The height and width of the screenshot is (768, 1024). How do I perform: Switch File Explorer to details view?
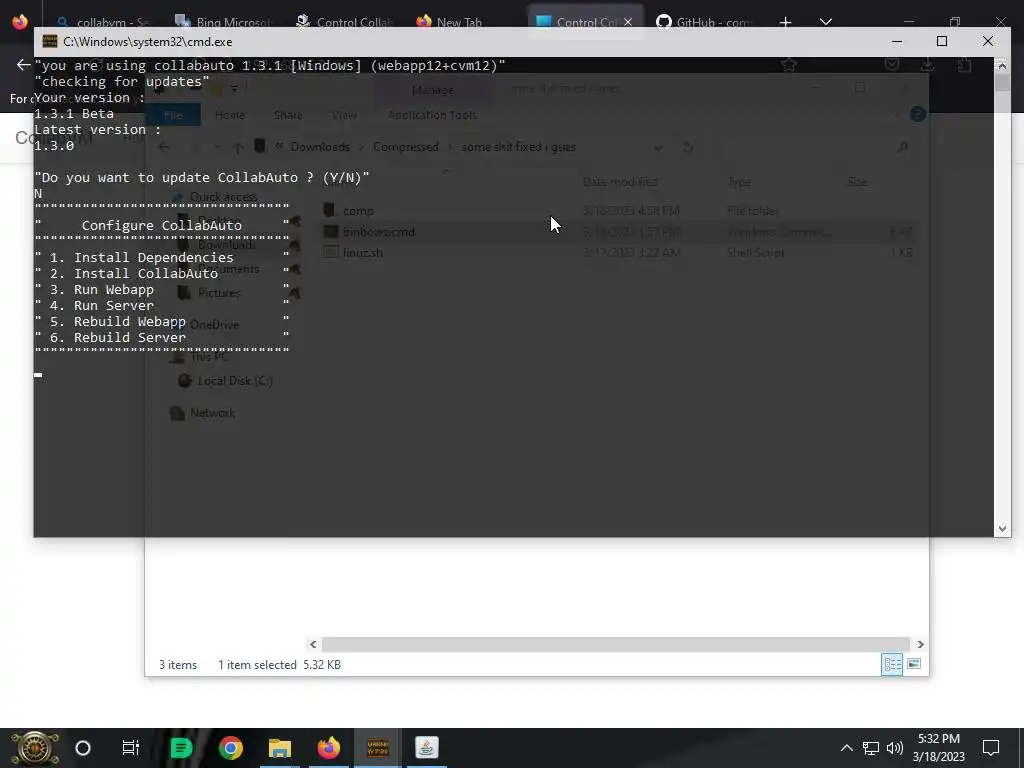[892, 665]
